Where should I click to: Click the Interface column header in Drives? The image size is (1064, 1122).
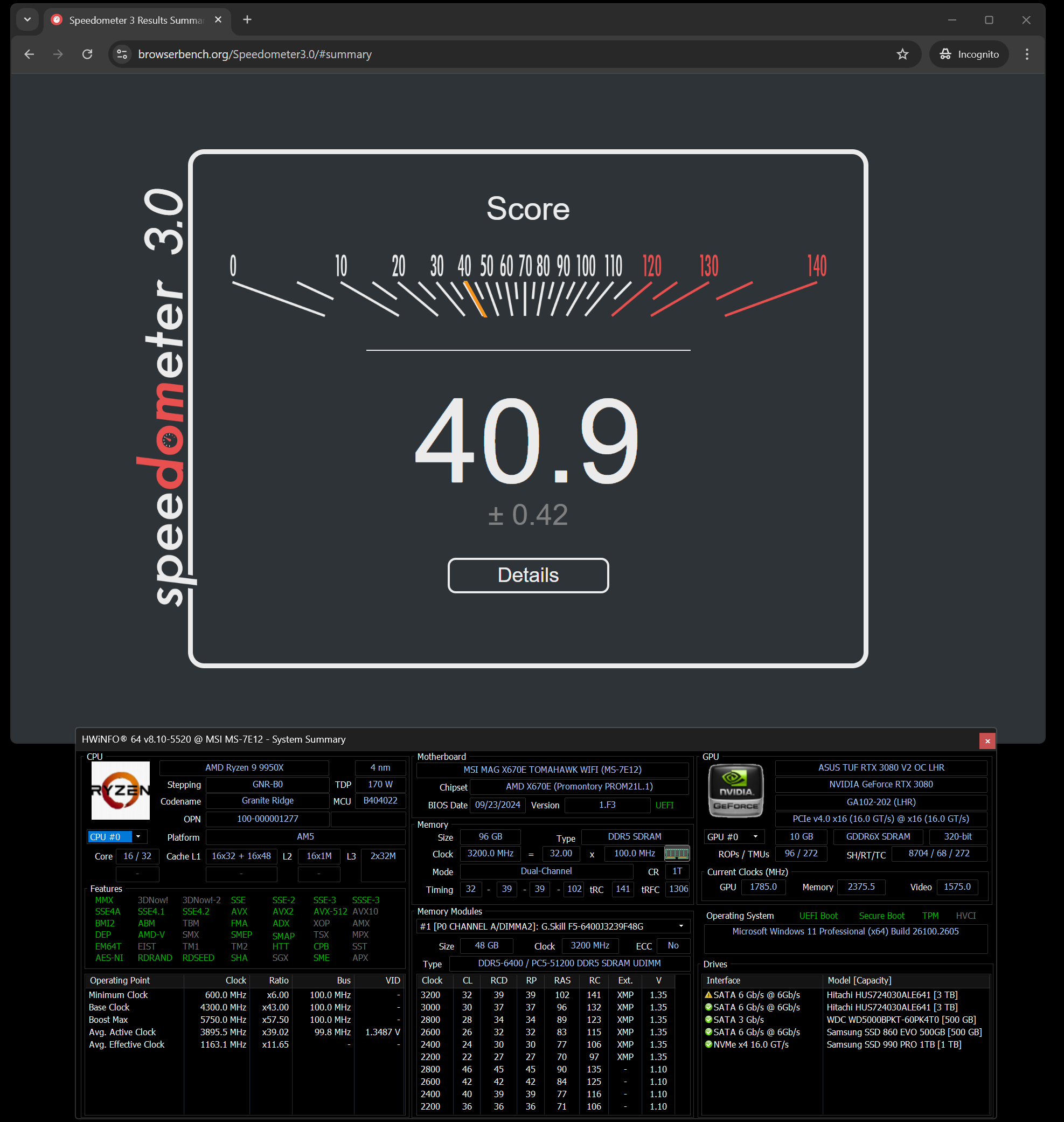762,980
